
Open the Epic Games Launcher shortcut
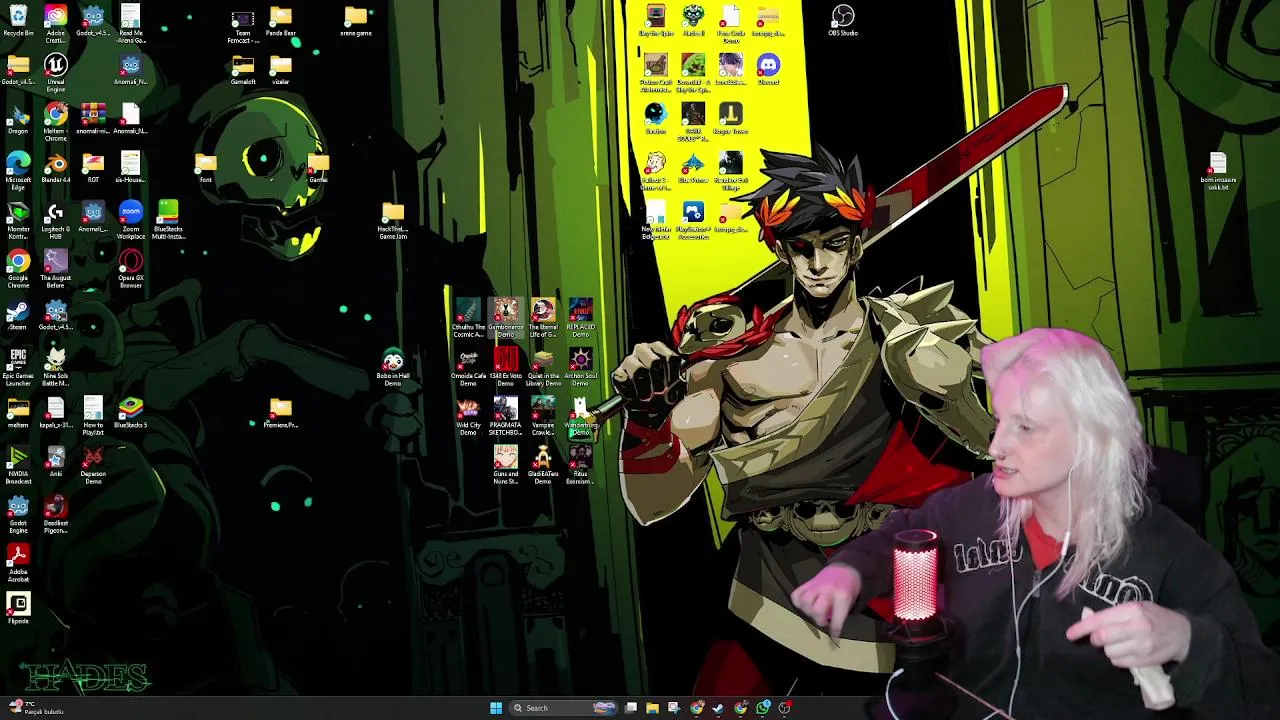click(18, 367)
